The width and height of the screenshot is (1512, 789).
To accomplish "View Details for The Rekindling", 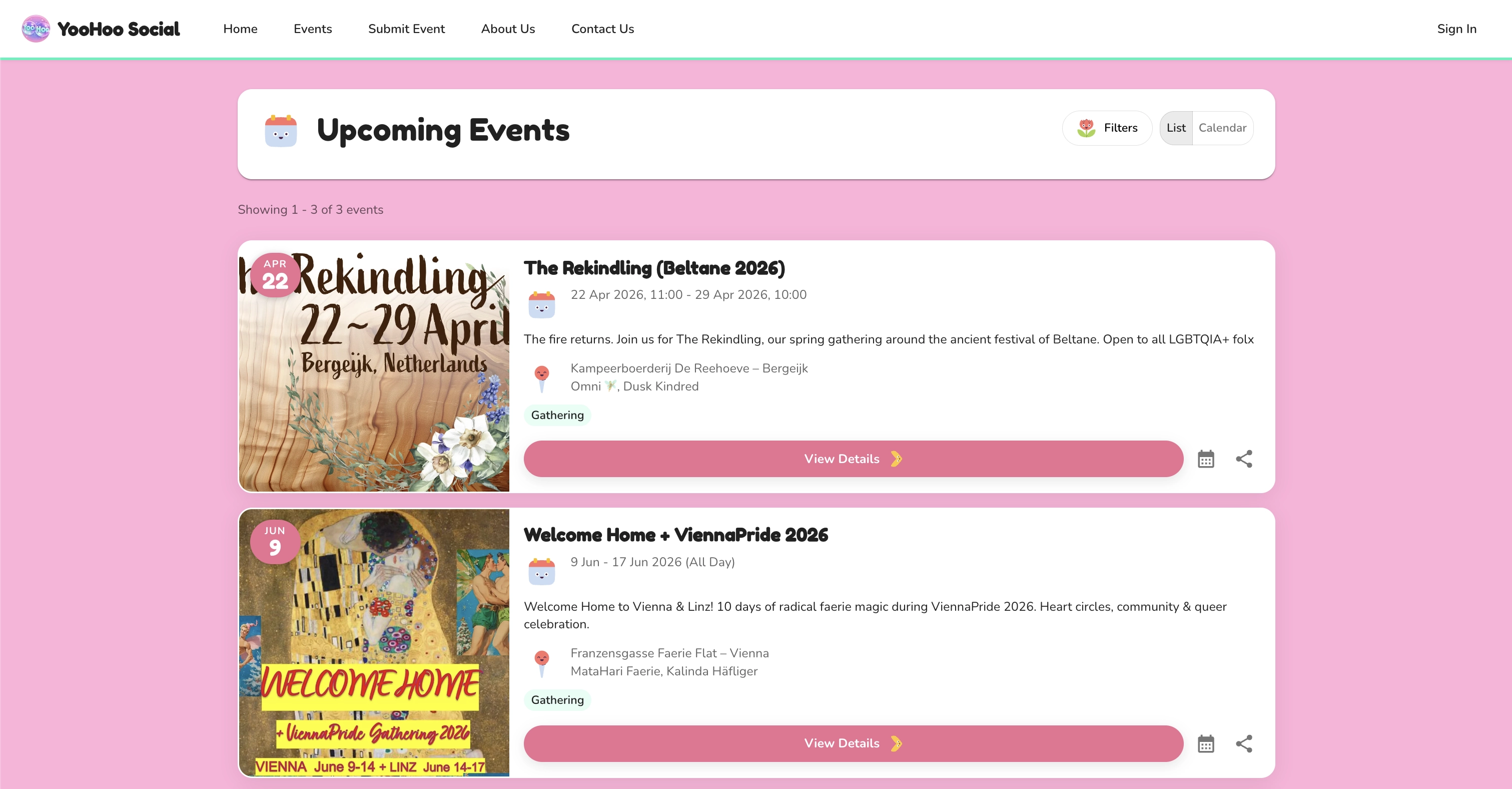I will pos(853,459).
